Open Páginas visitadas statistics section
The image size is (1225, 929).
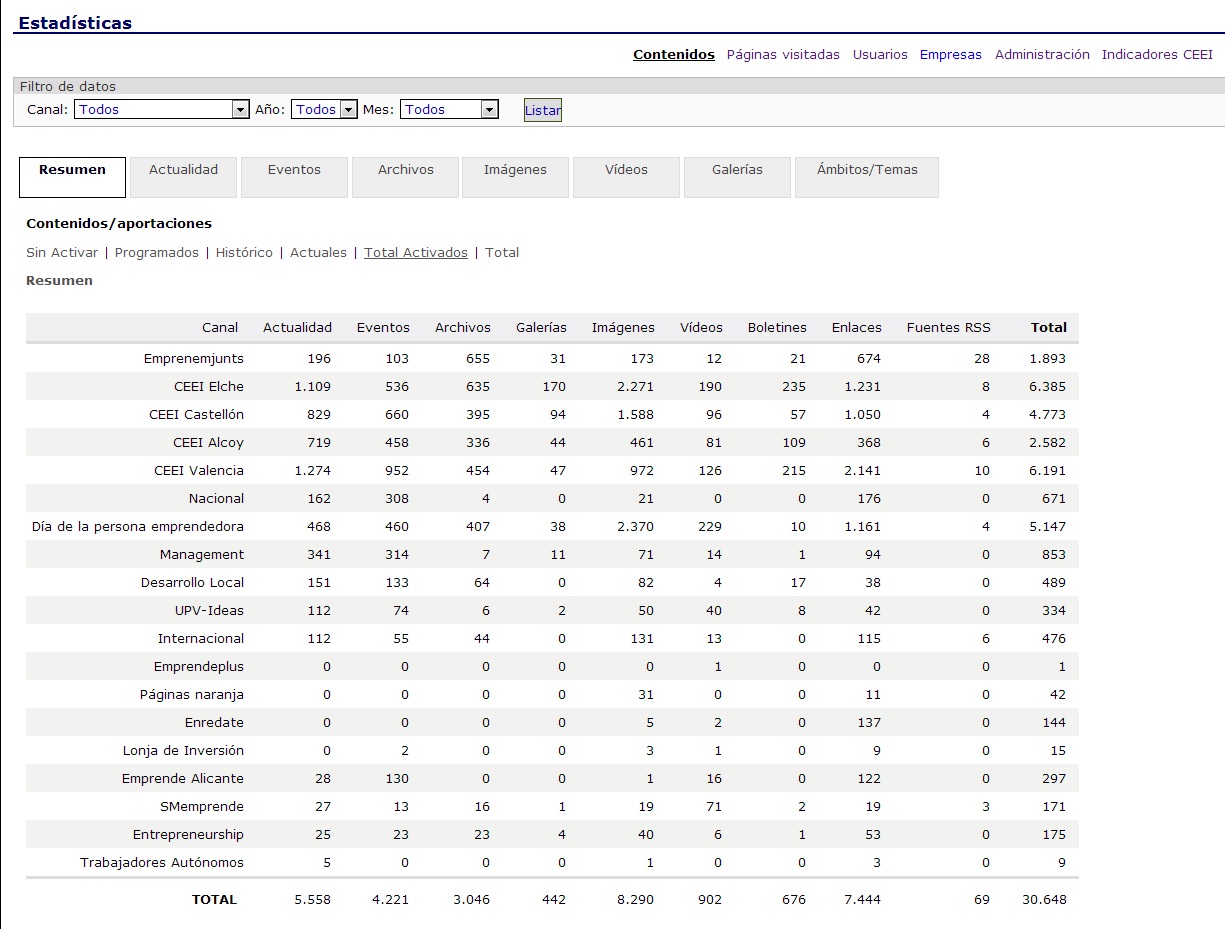(783, 55)
